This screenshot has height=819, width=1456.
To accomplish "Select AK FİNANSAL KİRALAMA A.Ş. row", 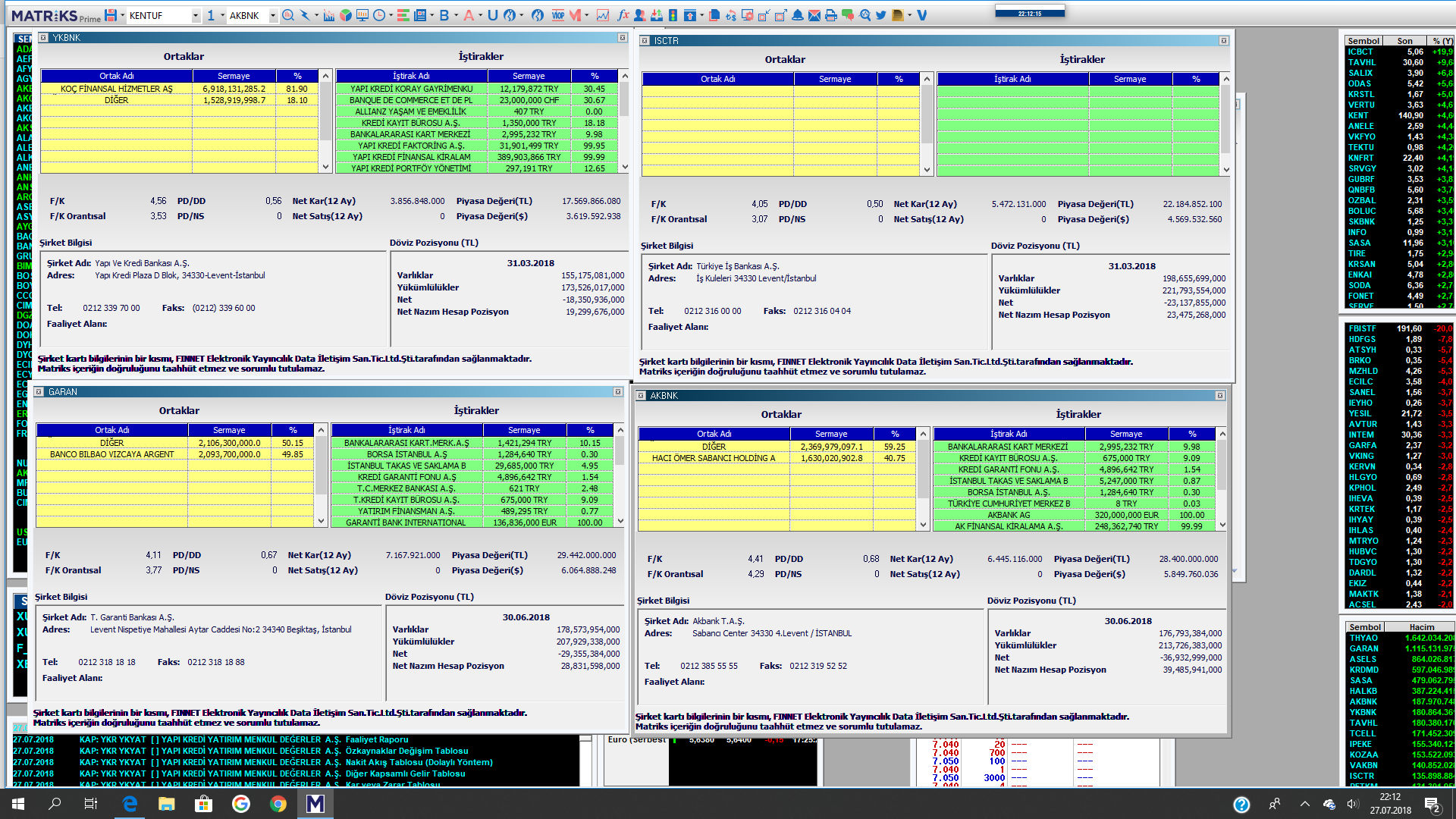I will [1074, 526].
